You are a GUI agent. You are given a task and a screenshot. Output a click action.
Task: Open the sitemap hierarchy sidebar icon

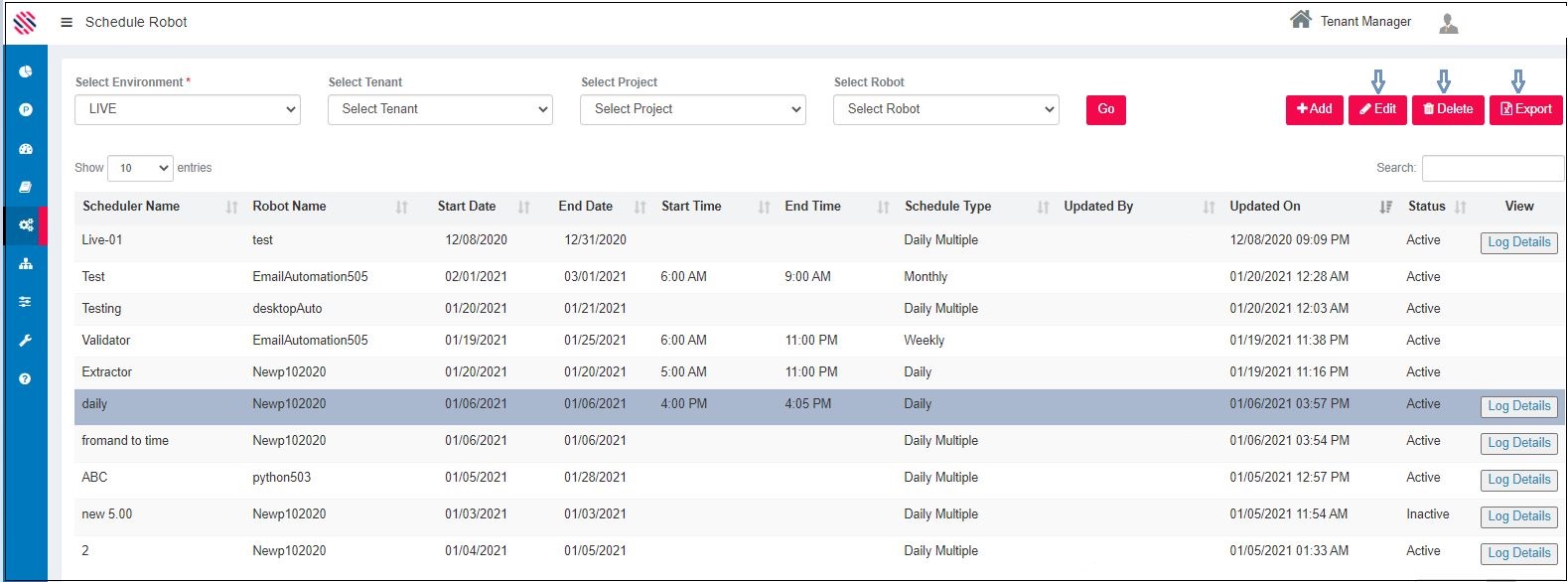[26, 263]
